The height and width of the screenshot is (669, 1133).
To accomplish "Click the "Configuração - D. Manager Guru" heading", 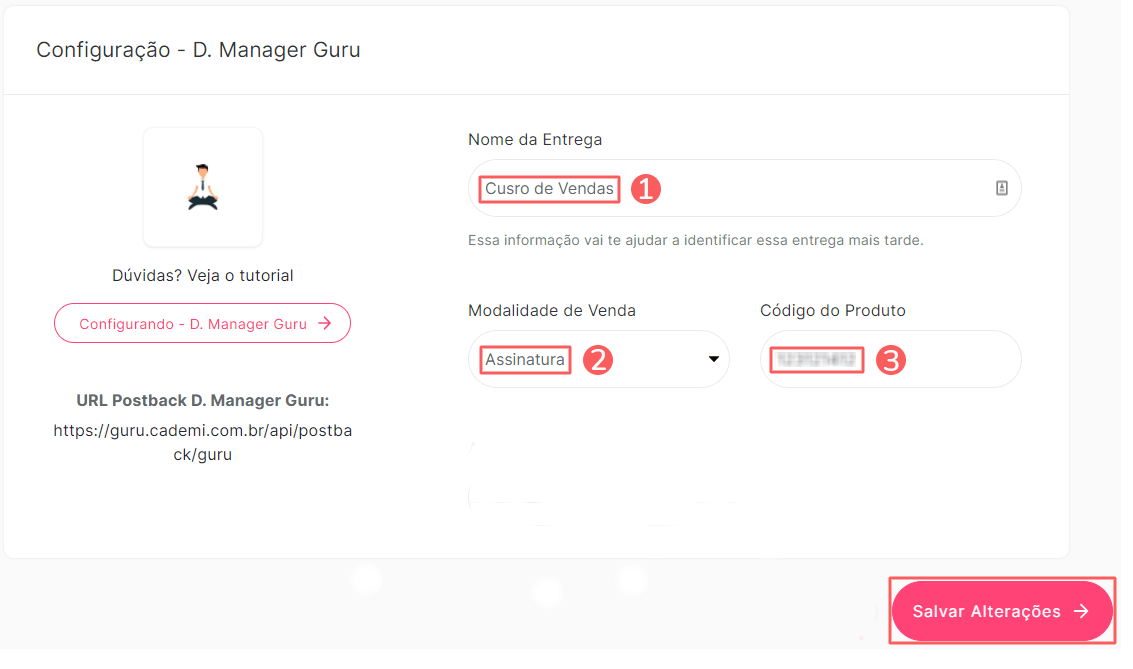I will pos(198,49).
